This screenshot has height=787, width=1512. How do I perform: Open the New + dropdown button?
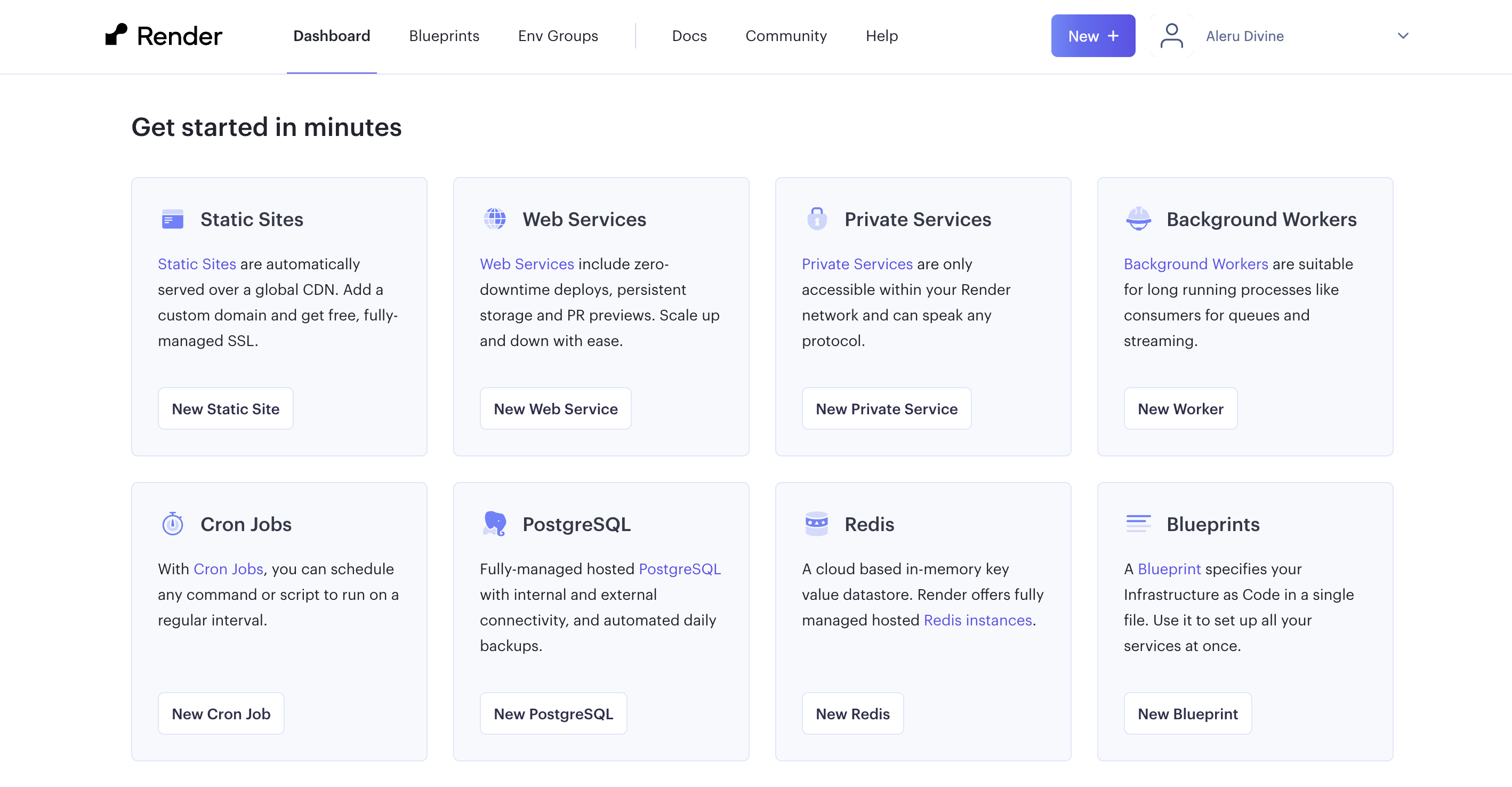tap(1092, 36)
